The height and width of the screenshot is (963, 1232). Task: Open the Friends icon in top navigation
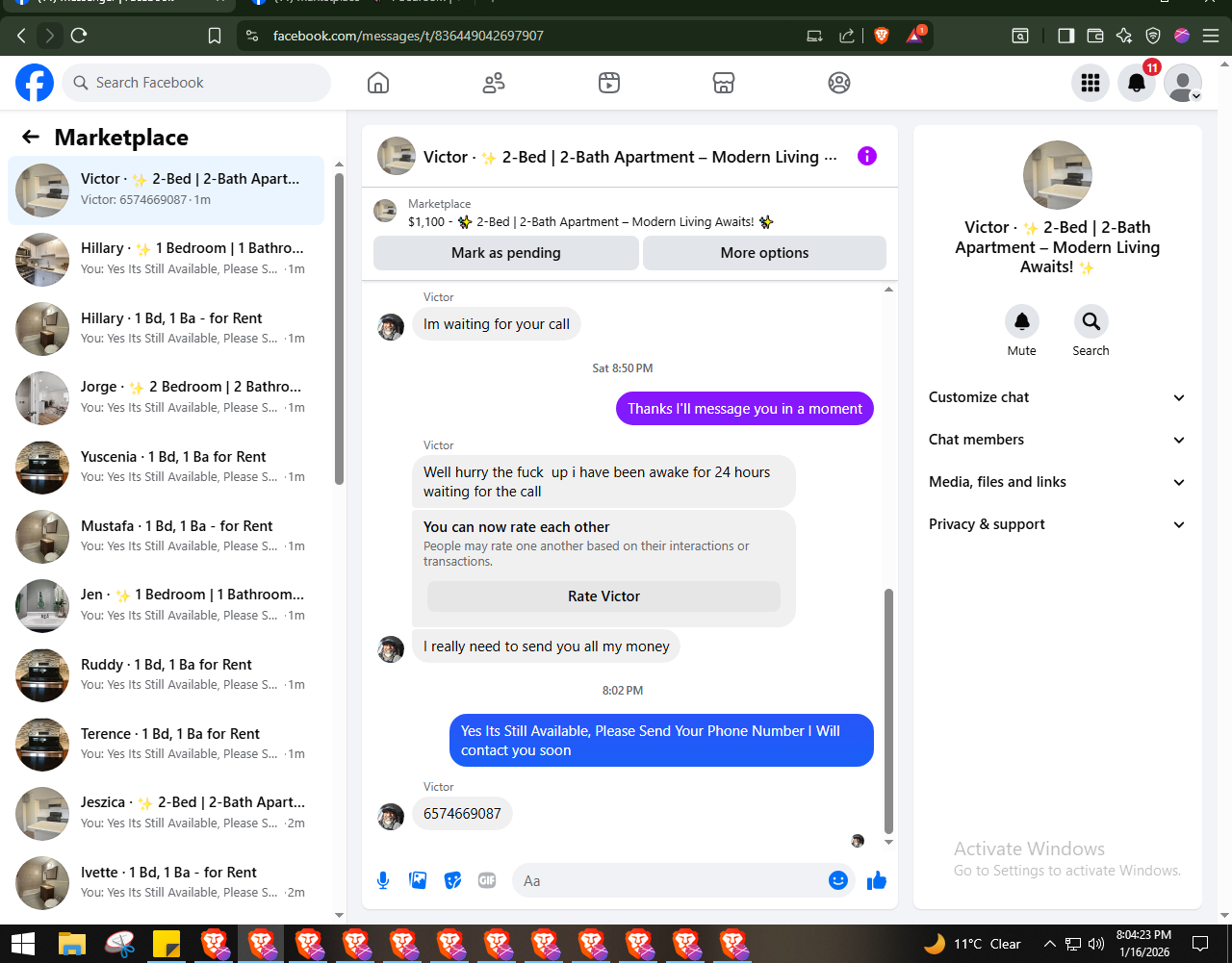click(494, 83)
